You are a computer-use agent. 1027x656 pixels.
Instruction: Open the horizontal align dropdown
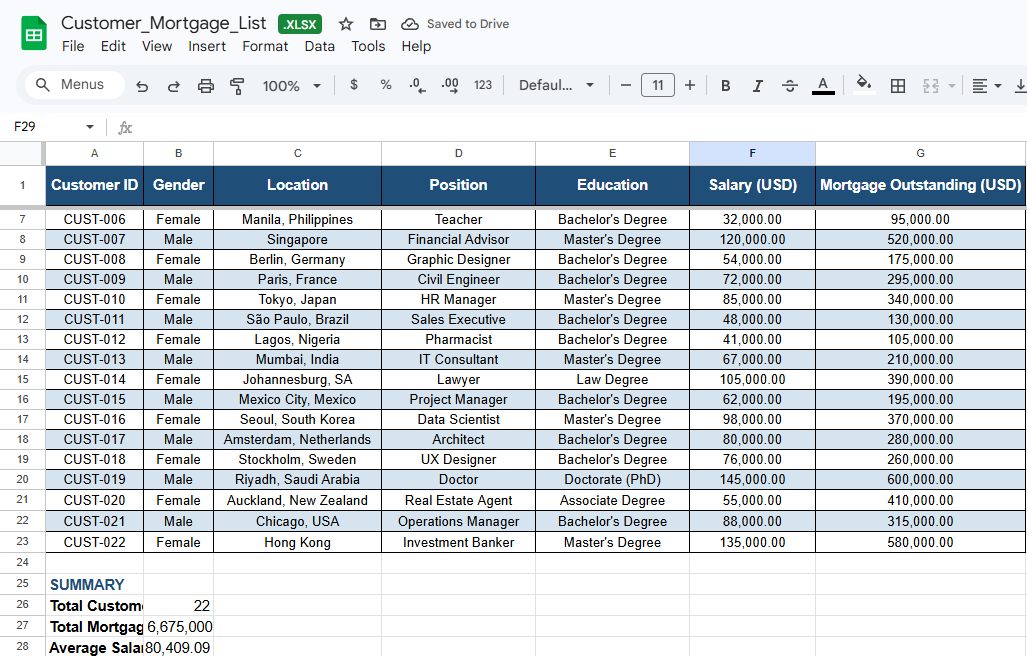986,86
